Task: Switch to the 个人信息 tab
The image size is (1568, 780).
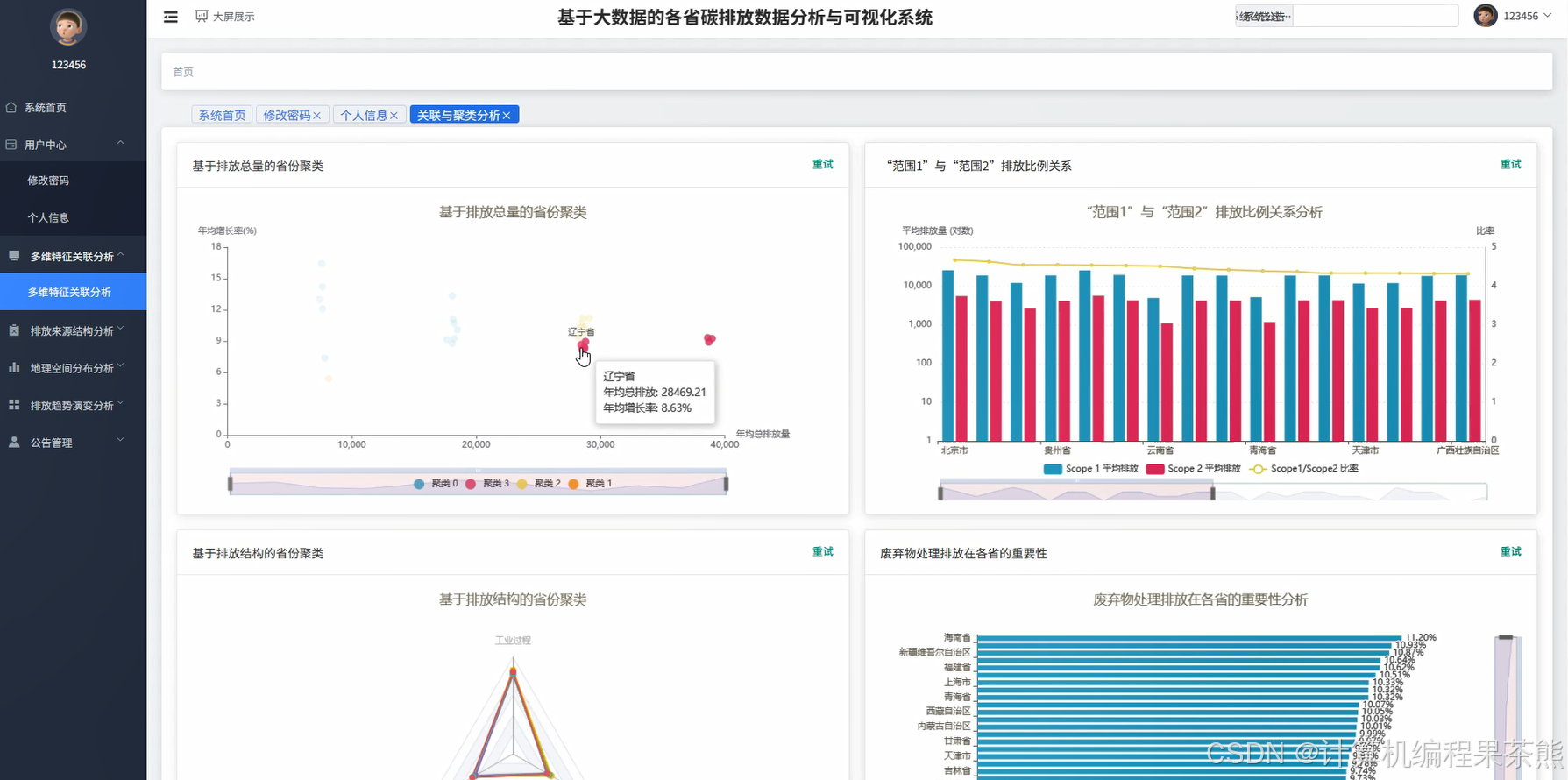Action: click(x=364, y=115)
